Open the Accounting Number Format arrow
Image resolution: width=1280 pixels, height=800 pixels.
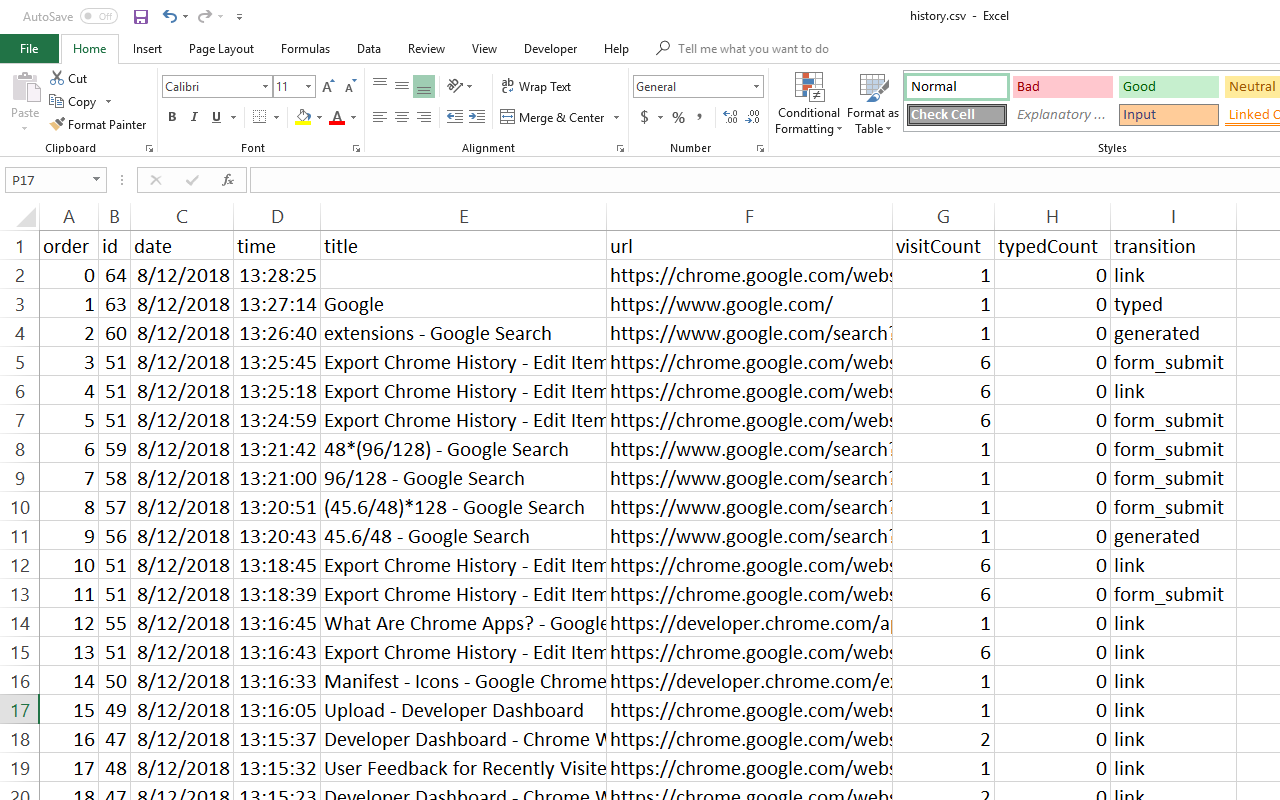658,118
